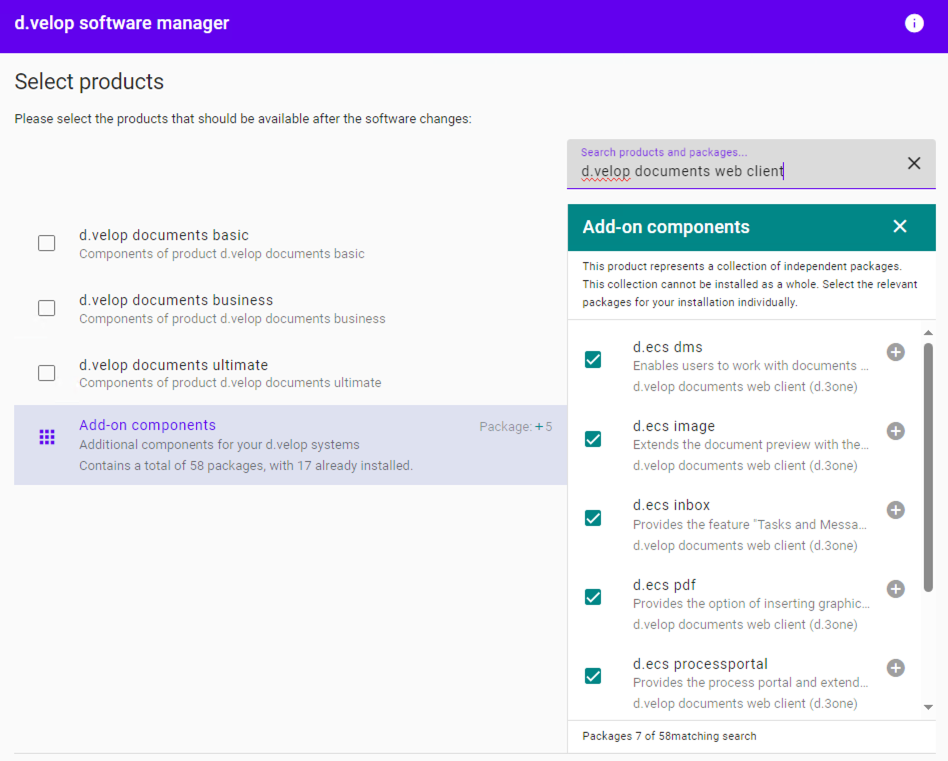
Task: Close the Add-on components panel
Action: [899, 227]
